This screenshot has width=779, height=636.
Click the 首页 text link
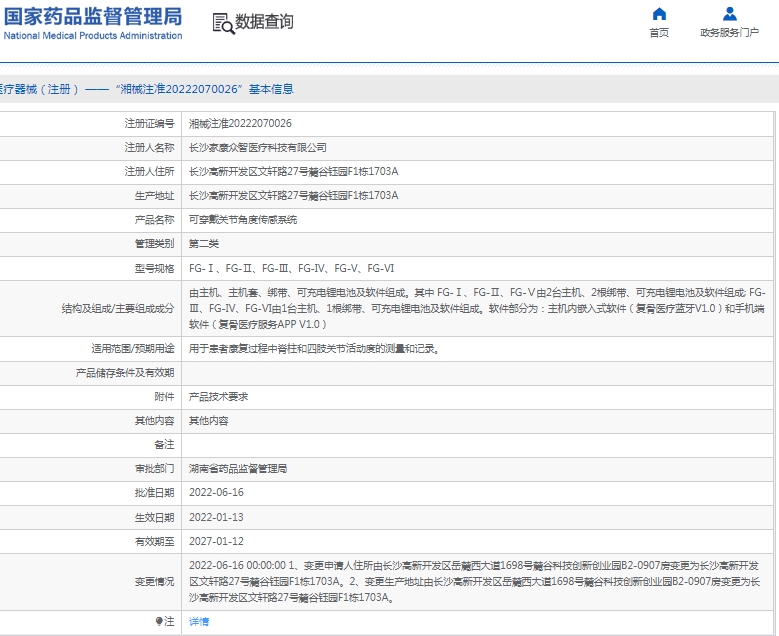click(x=659, y=33)
